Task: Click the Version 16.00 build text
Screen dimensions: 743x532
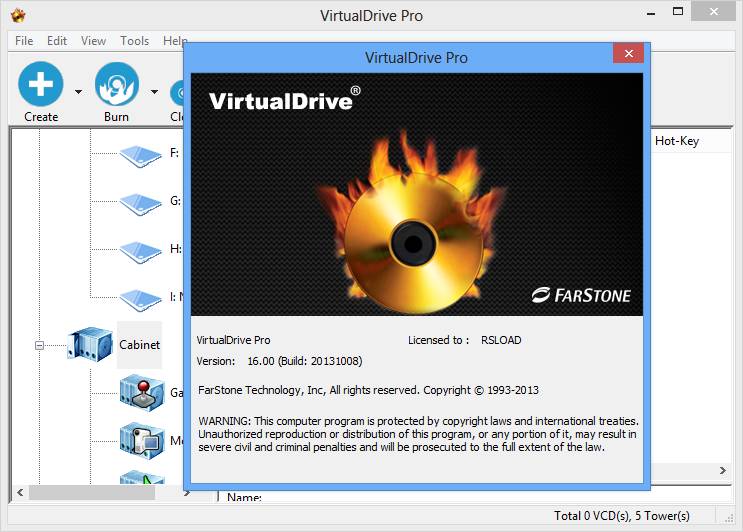Action: coord(280,361)
